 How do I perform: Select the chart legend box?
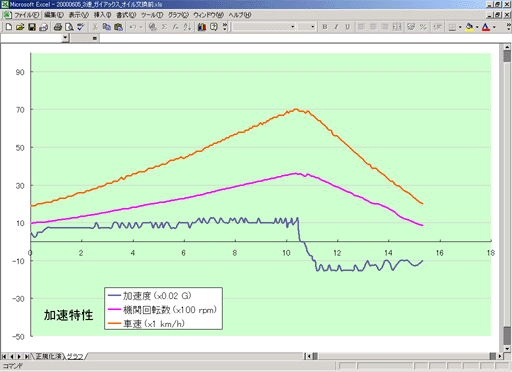pyautogui.click(x=163, y=309)
